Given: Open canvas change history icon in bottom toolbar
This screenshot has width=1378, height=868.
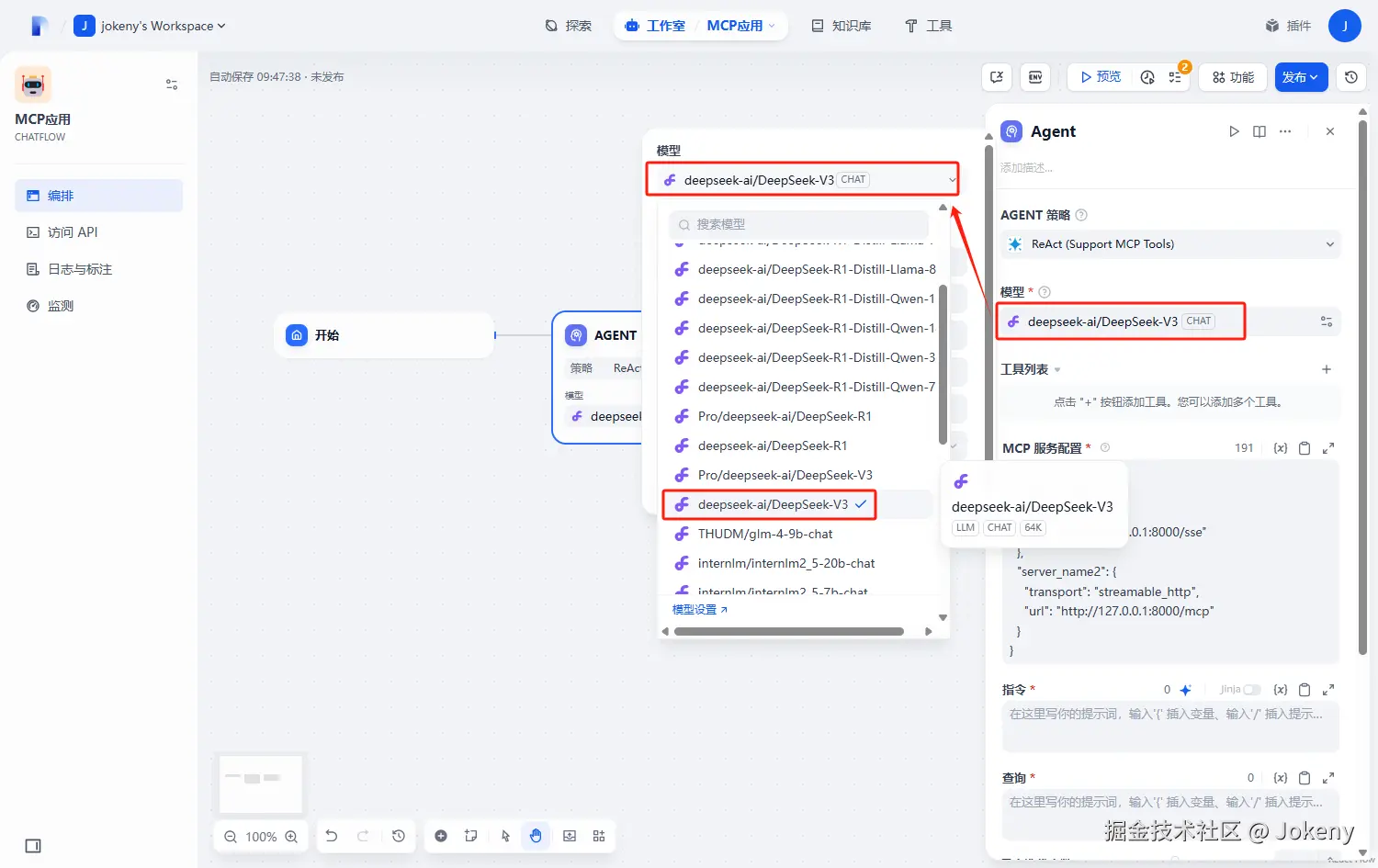Looking at the screenshot, I should click(398, 836).
